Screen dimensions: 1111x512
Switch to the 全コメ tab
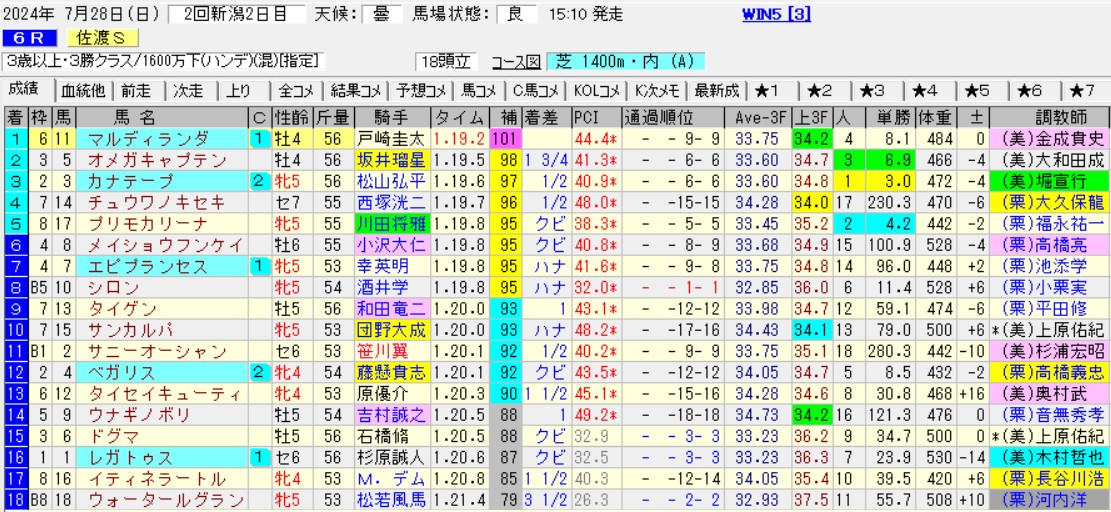click(x=296, y=90)
